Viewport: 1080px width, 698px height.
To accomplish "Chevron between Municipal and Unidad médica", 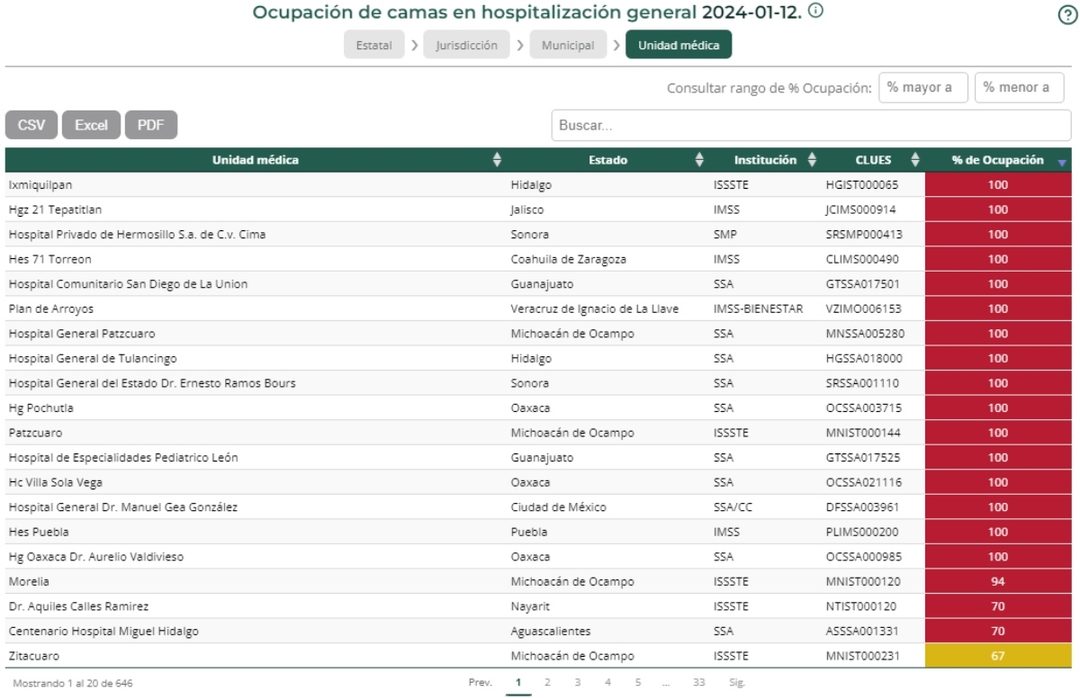I will (616, 45).
